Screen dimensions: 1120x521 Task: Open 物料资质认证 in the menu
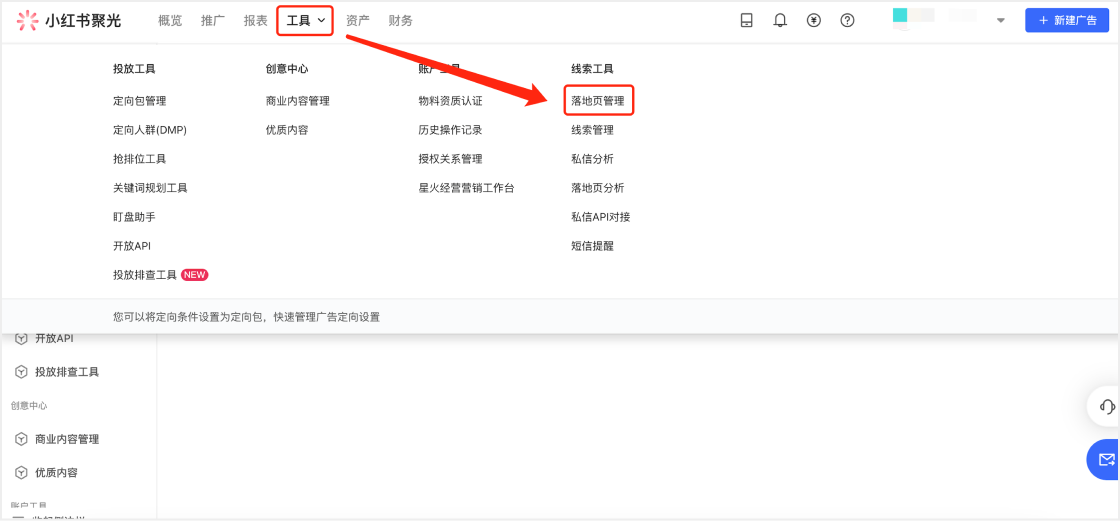(x=451, y=101)
